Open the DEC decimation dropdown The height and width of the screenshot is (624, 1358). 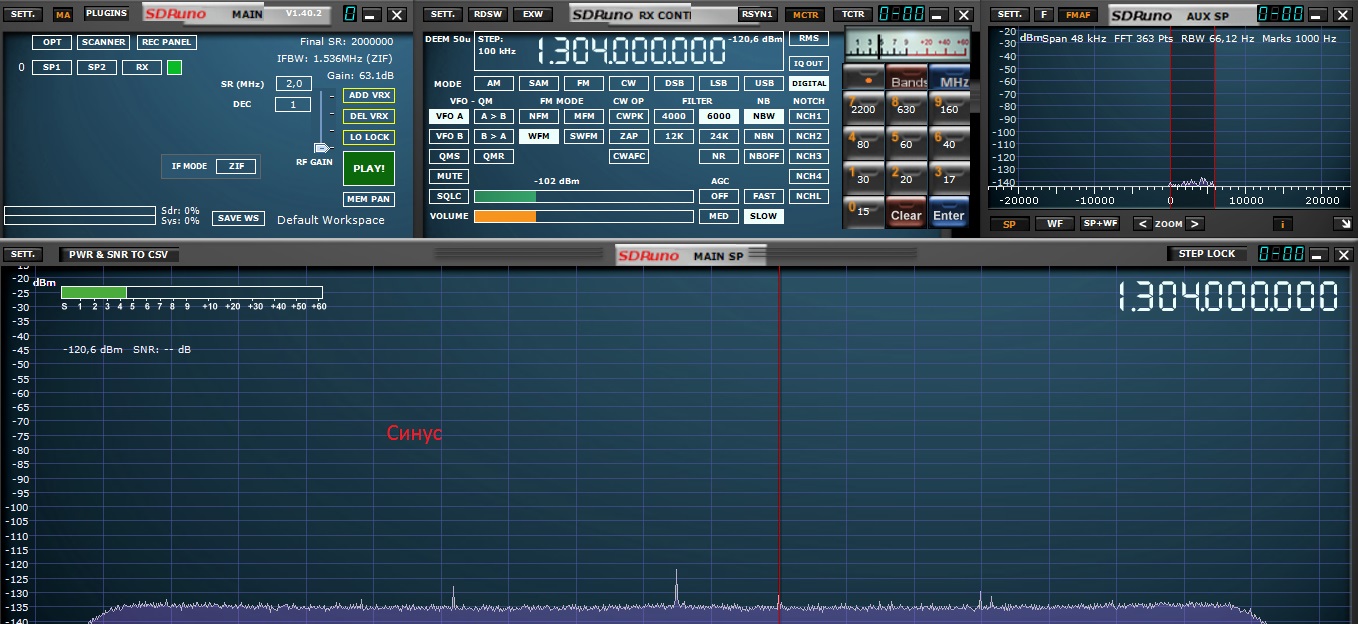click(x=293, y=104)
